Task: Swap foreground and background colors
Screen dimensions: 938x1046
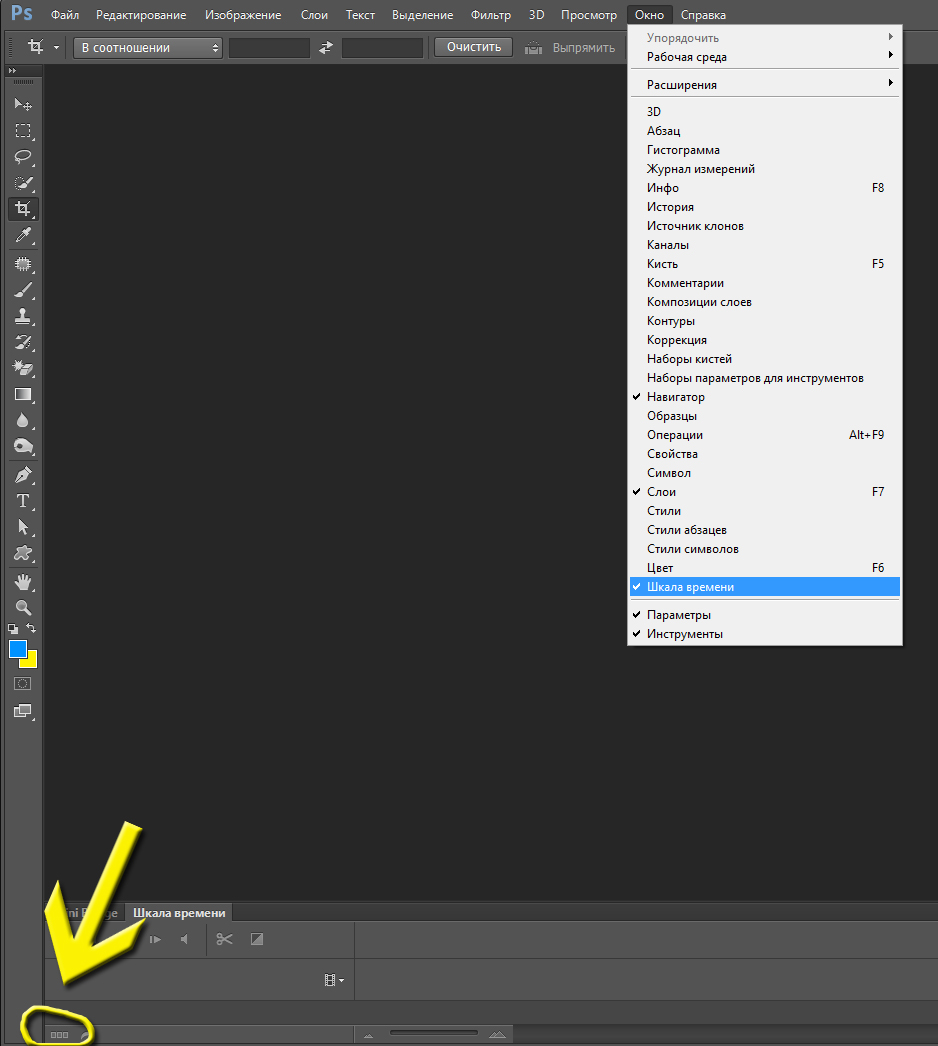Action: pos(31,628)
